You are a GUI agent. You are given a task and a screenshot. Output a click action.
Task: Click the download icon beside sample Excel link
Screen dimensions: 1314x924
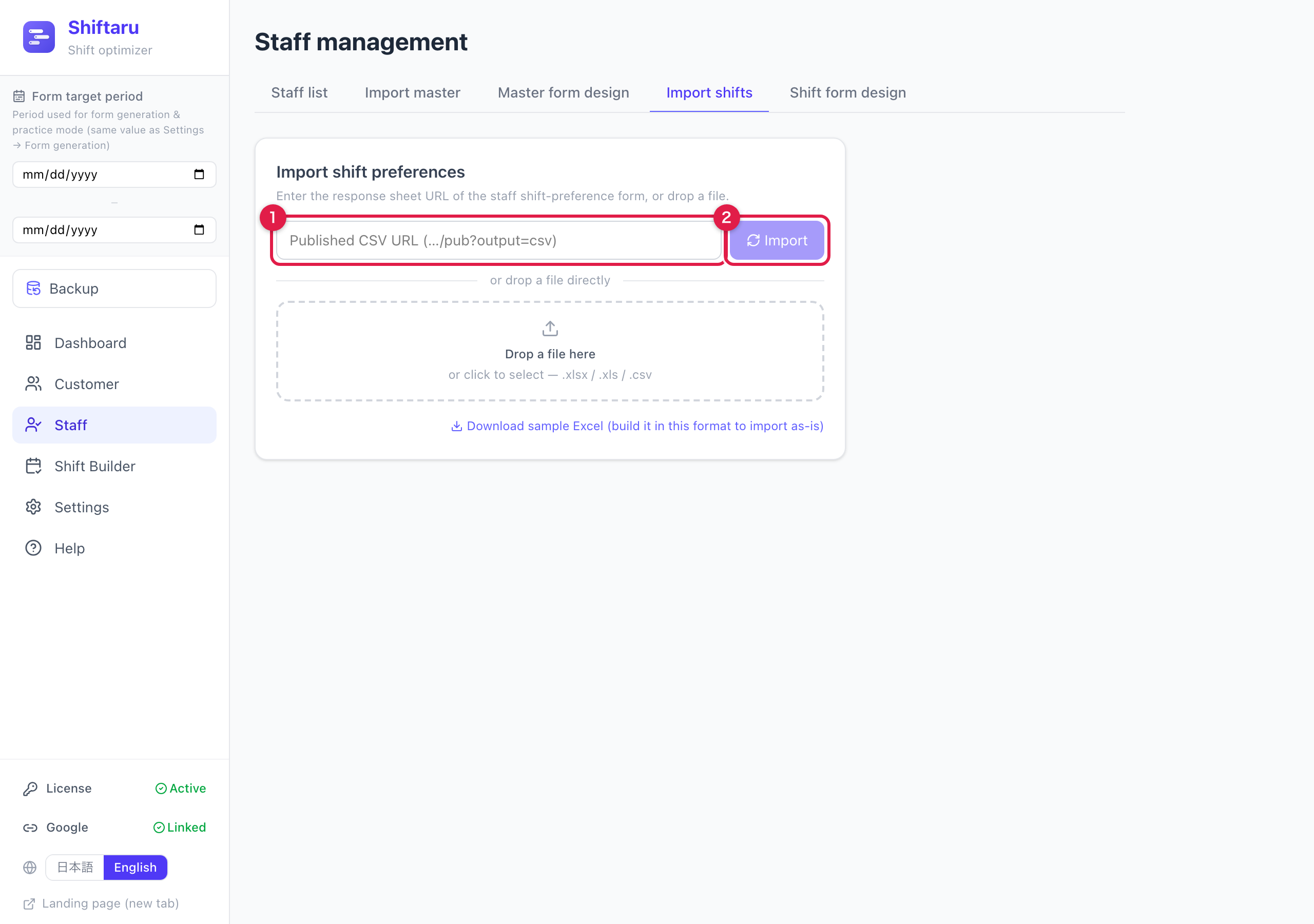[x=457, y=426]
